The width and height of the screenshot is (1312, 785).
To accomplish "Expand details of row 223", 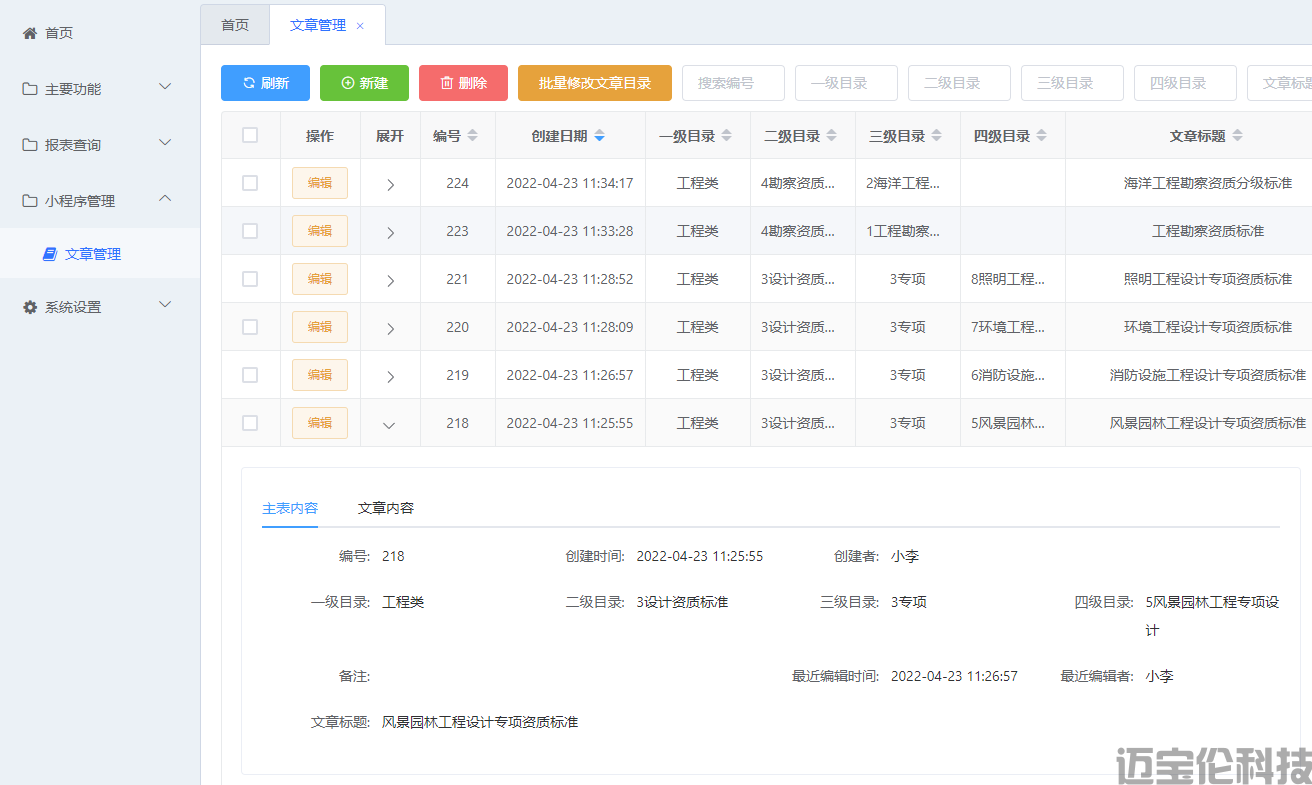I will (x=390, y=232).
